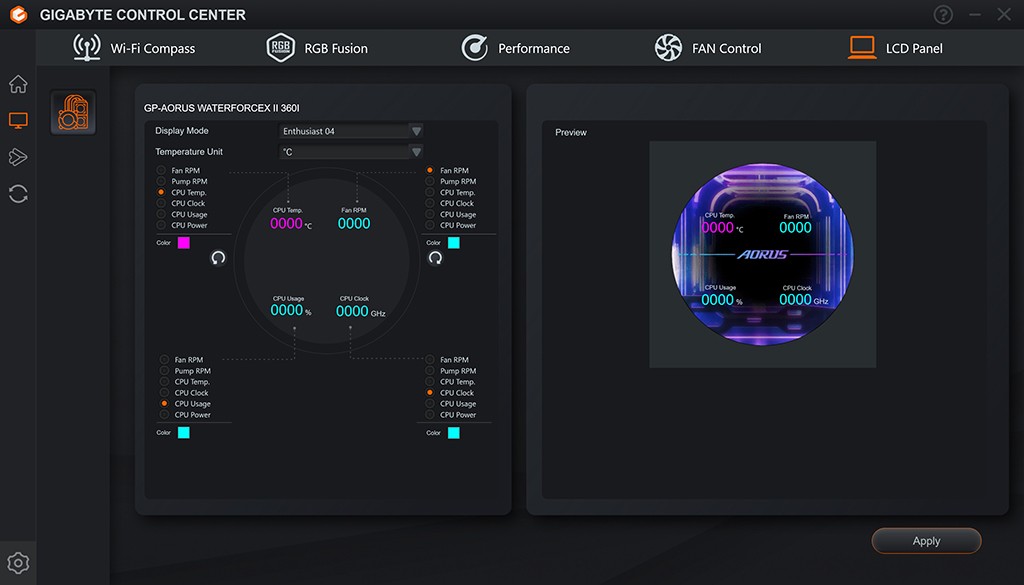Viewport: 1024px width, 585px height.
Task: Apply the LCD panel settings
Action: point(926,541)
